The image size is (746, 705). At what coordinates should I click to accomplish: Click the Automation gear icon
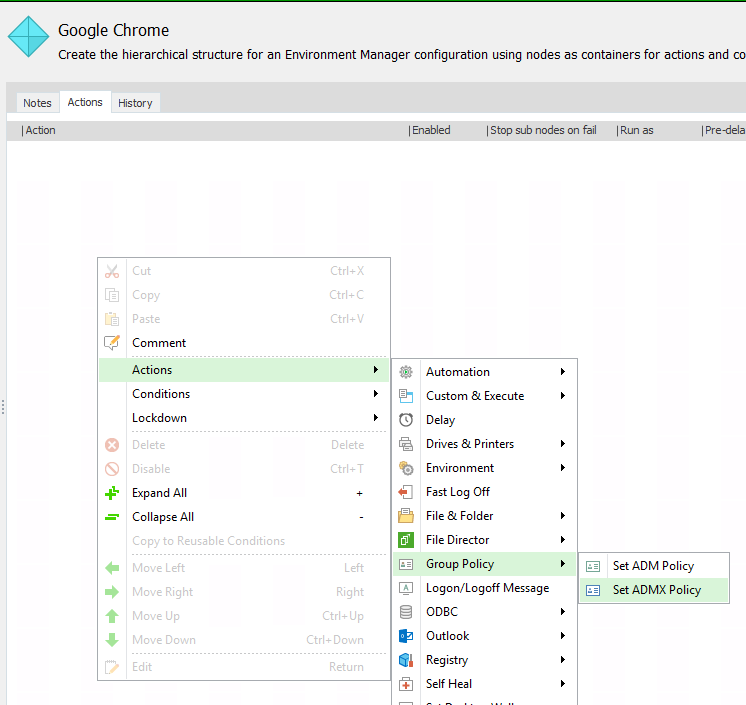406,372
